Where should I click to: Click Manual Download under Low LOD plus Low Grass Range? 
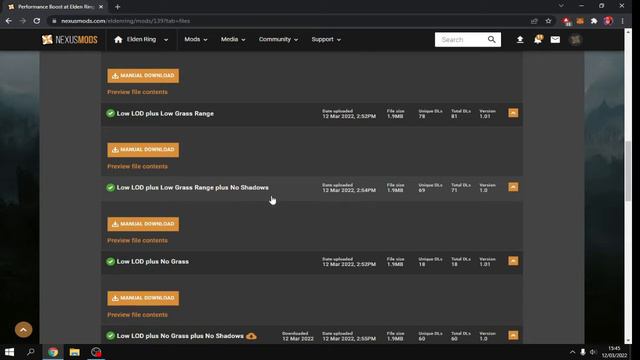pyautogui.click(x=143, y=150)
